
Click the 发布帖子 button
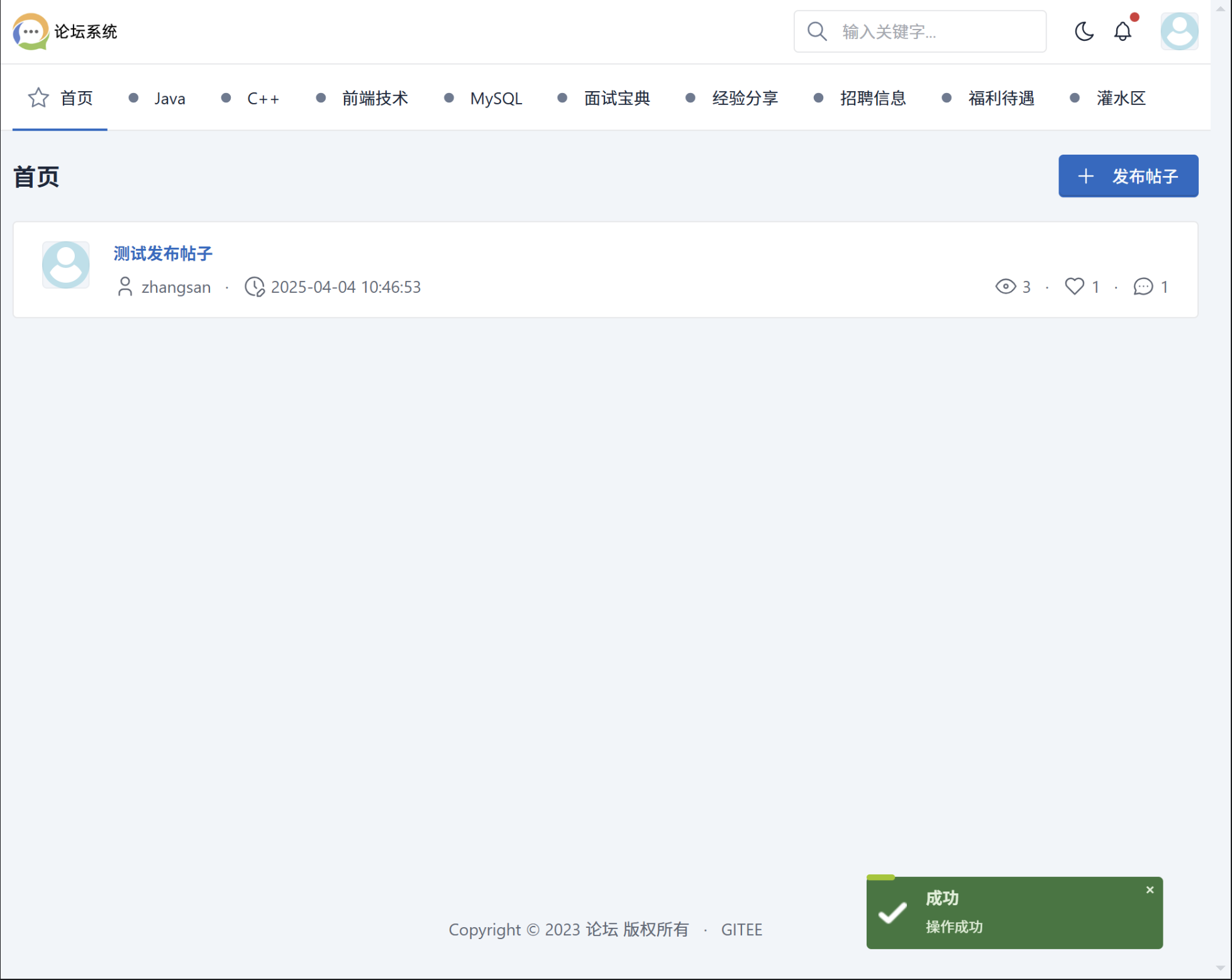tap(1128, 176)
